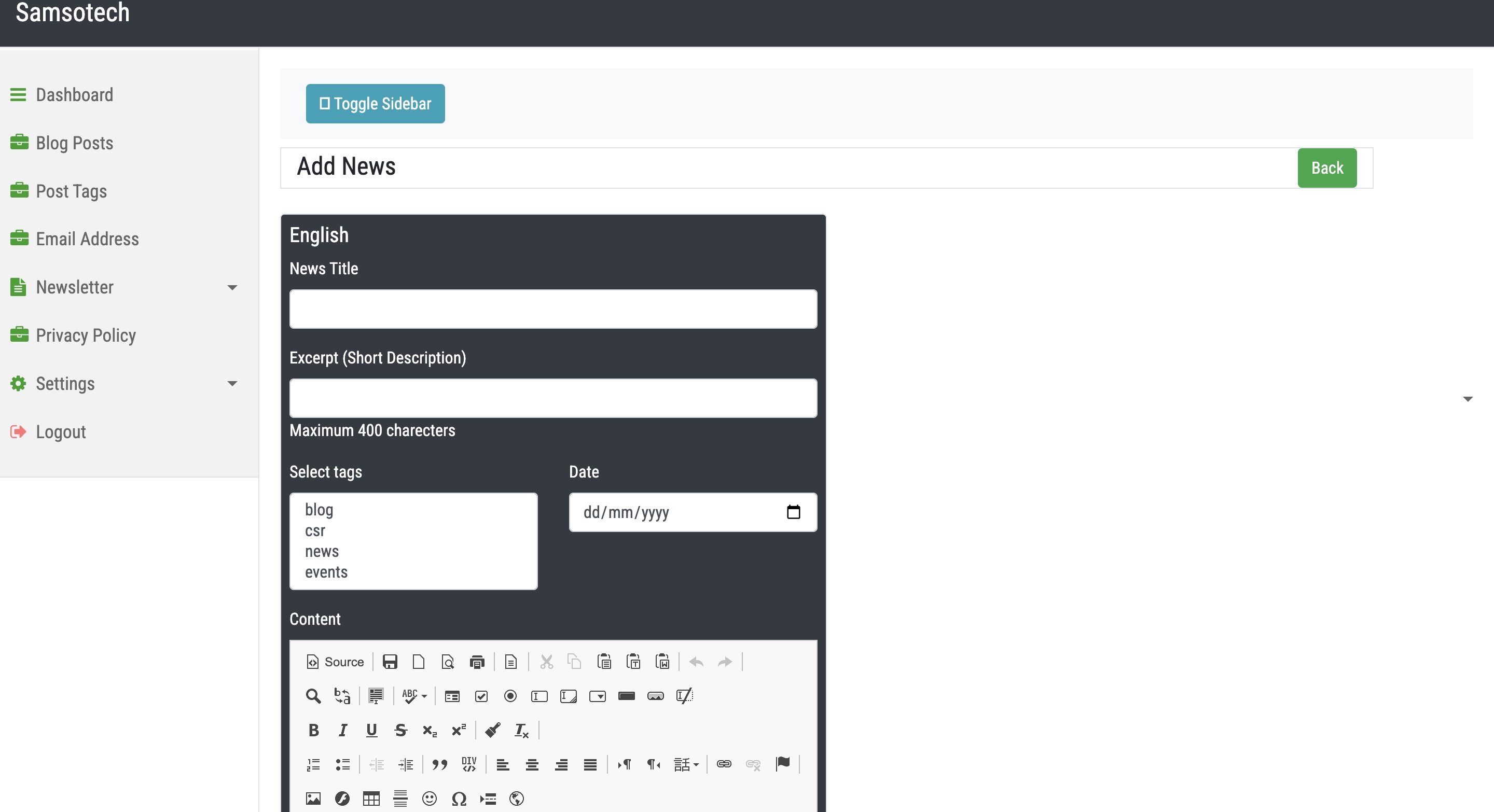Open the Link insert icon
1494x812 pixels.
[724, 764]
